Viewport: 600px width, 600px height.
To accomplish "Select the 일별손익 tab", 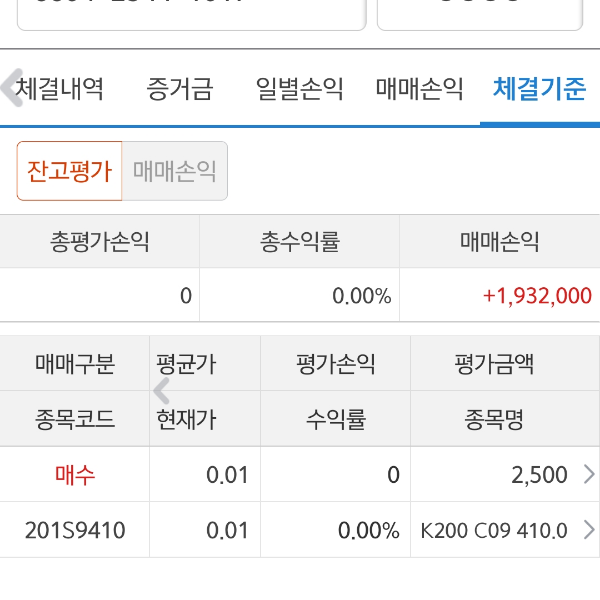I will (299, 89).
